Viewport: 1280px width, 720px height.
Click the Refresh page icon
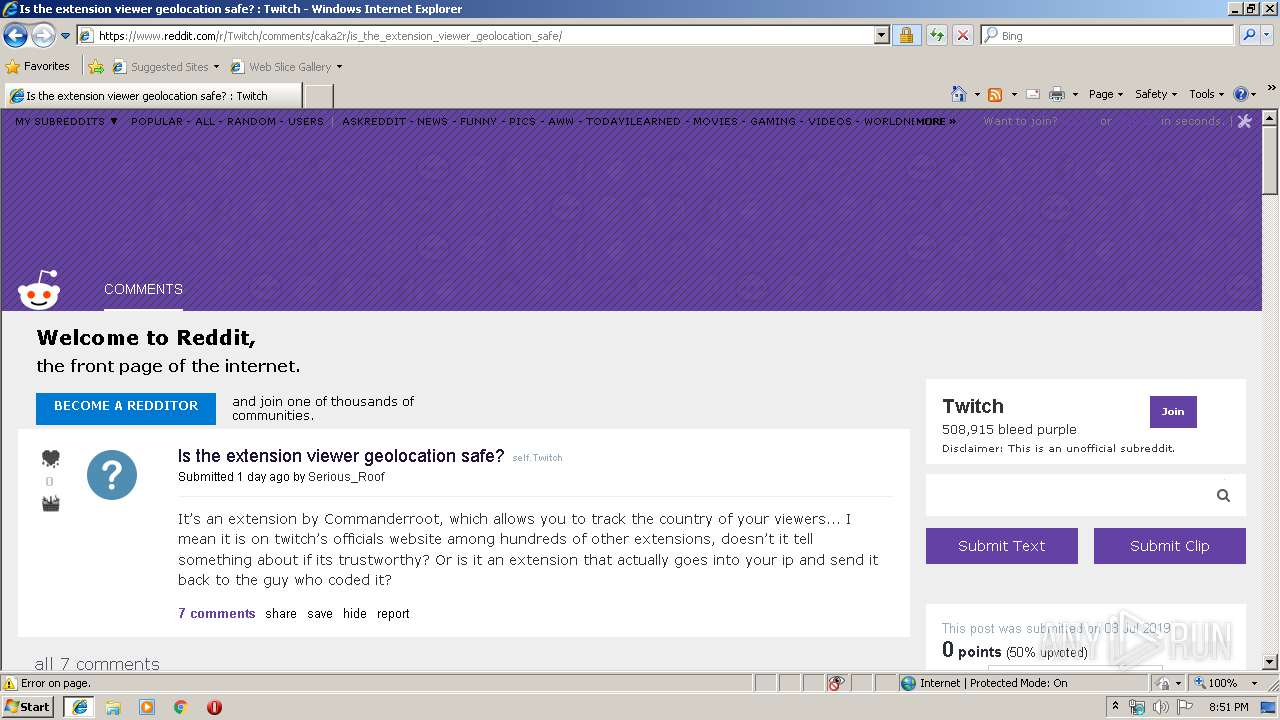click(937, 35)
